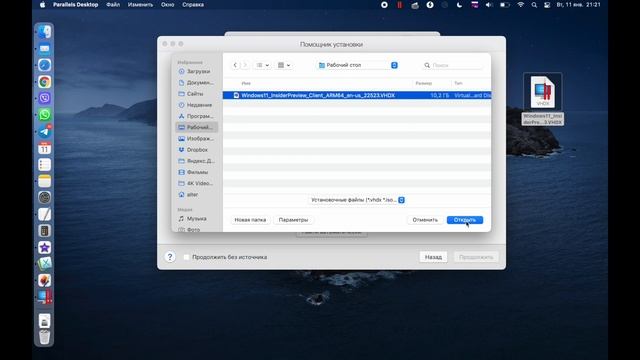Image resolution: width=640 pixels, height=360 pixels.
Task: Open Calendar in the dock
Action: pos(44,148)
